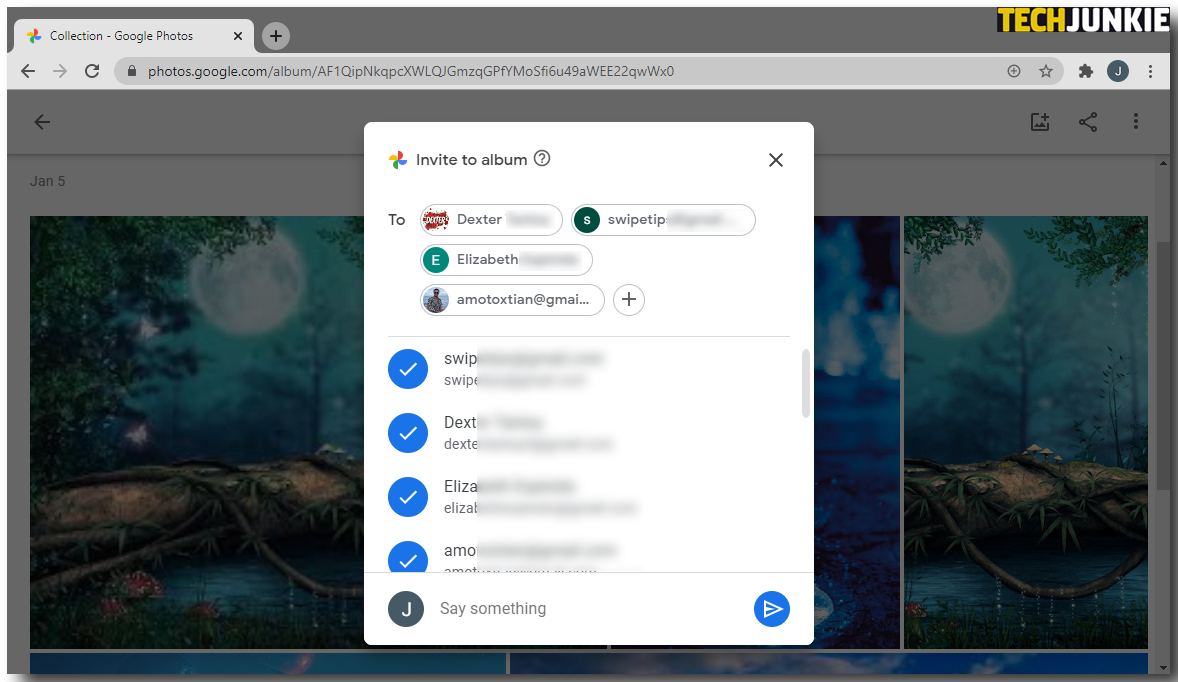
Task: Open the Chrome extensions puzzle icon
Action: [x=1086, y=71]
